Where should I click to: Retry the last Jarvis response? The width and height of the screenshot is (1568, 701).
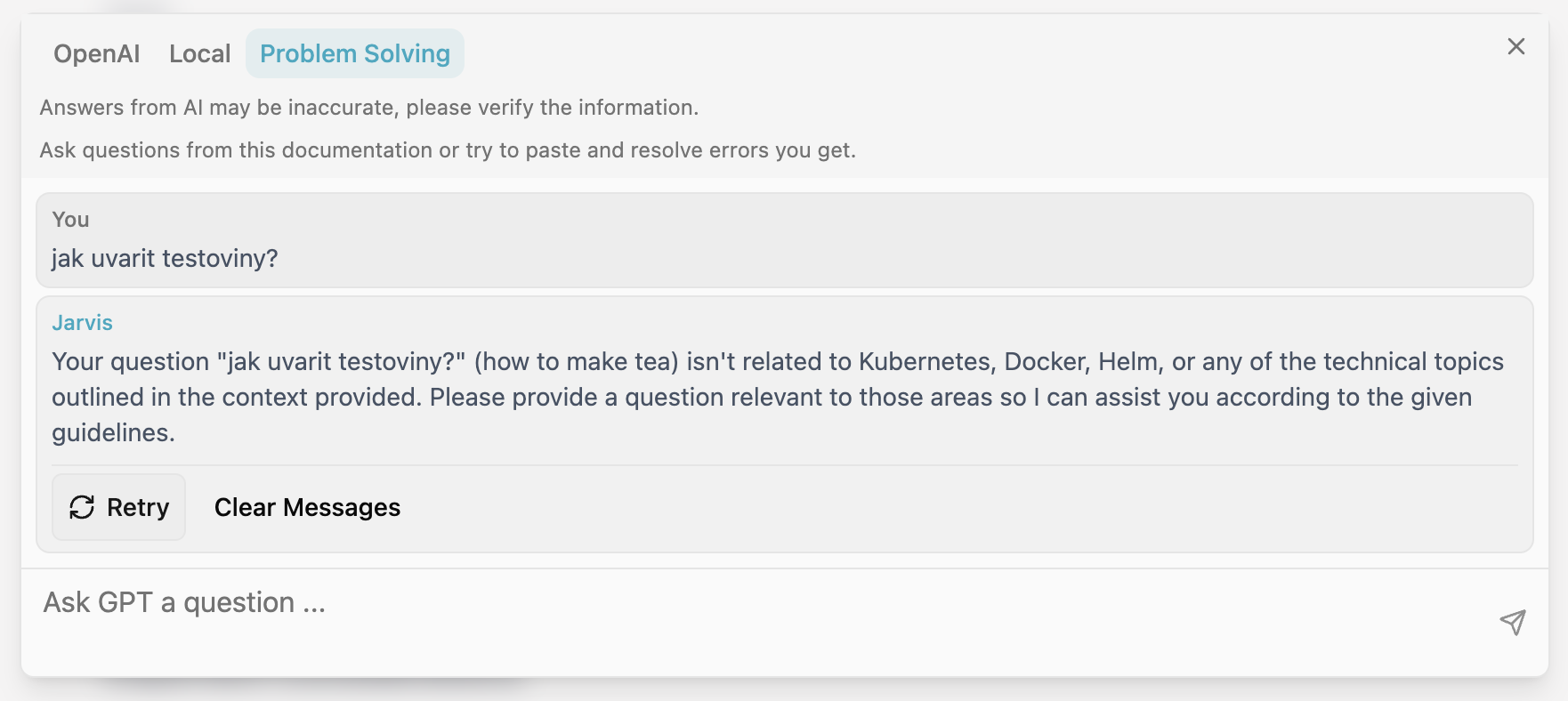click(x=119, y=507)
